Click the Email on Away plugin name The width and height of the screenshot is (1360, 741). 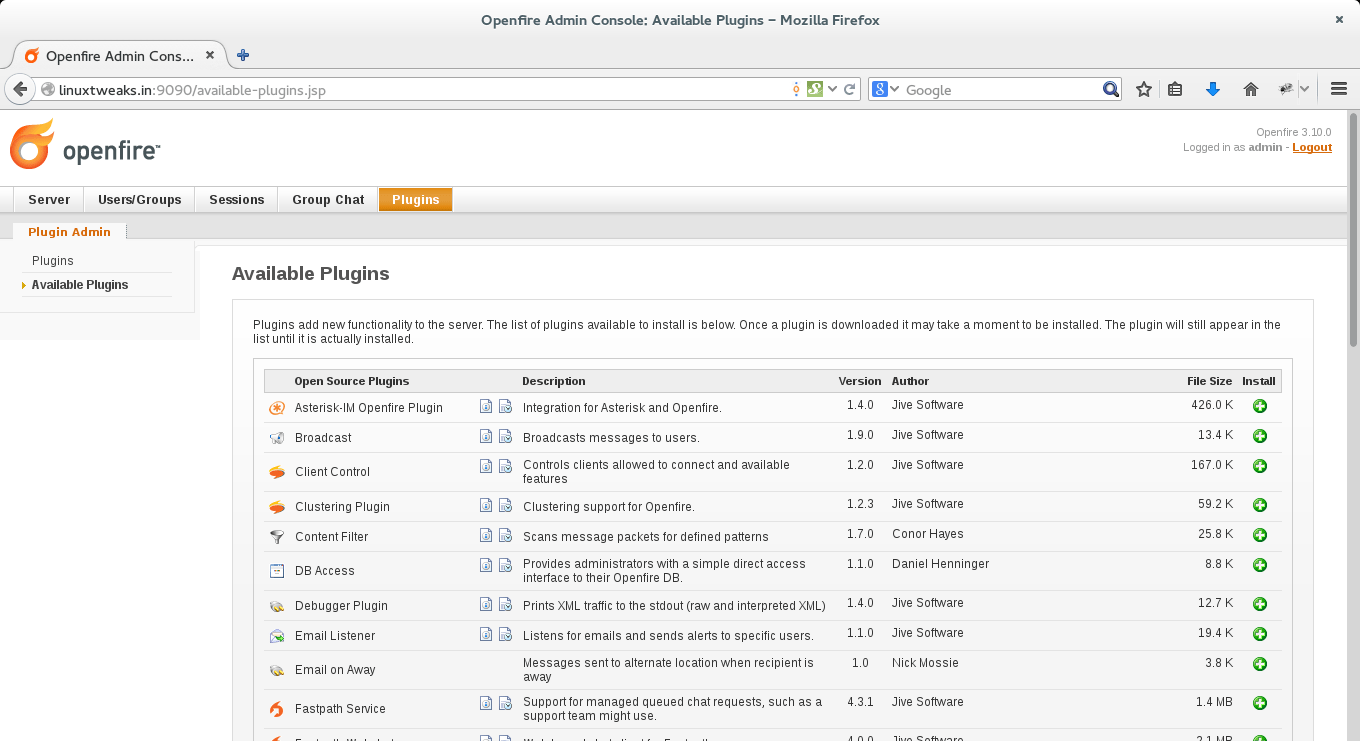[x=335, y=670]
